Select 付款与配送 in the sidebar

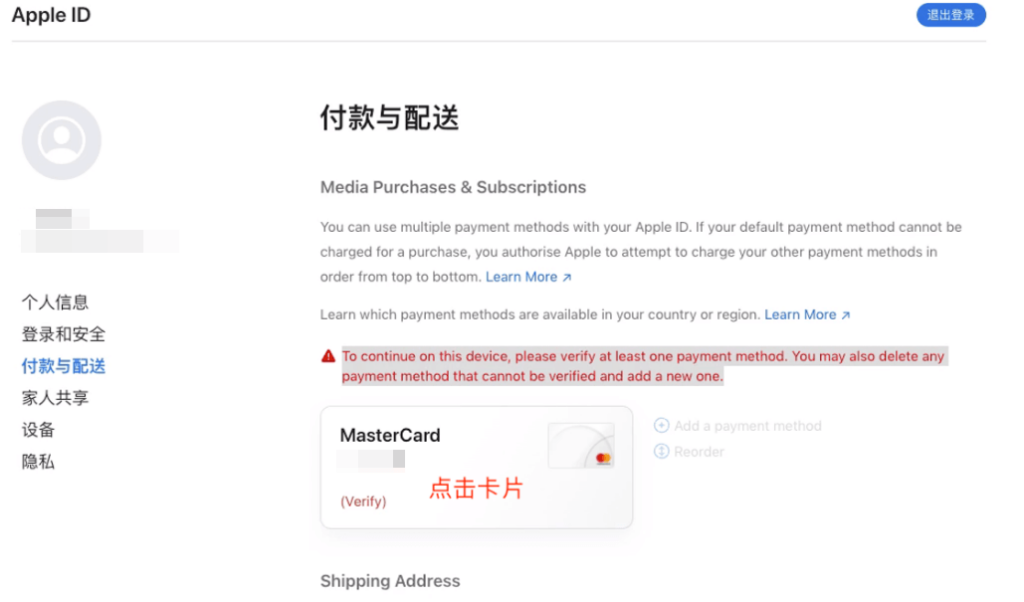(63, 366)
